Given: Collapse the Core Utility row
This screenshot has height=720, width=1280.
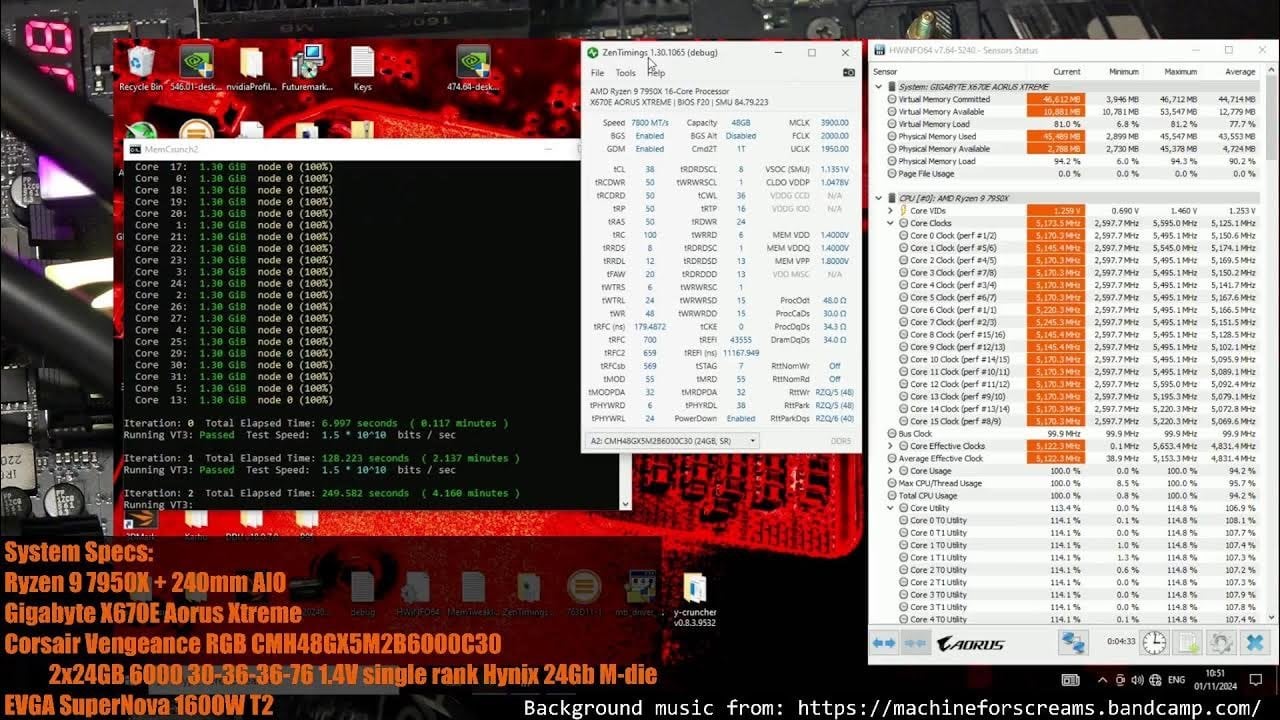Looking at the screenshot, I should coord(890,508).
